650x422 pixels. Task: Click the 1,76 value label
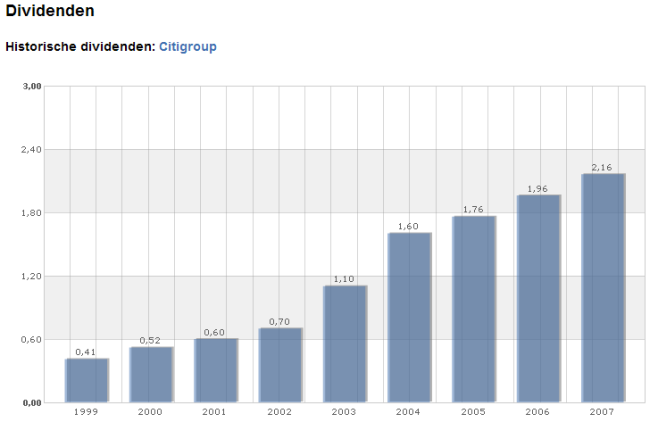[473, 209]
